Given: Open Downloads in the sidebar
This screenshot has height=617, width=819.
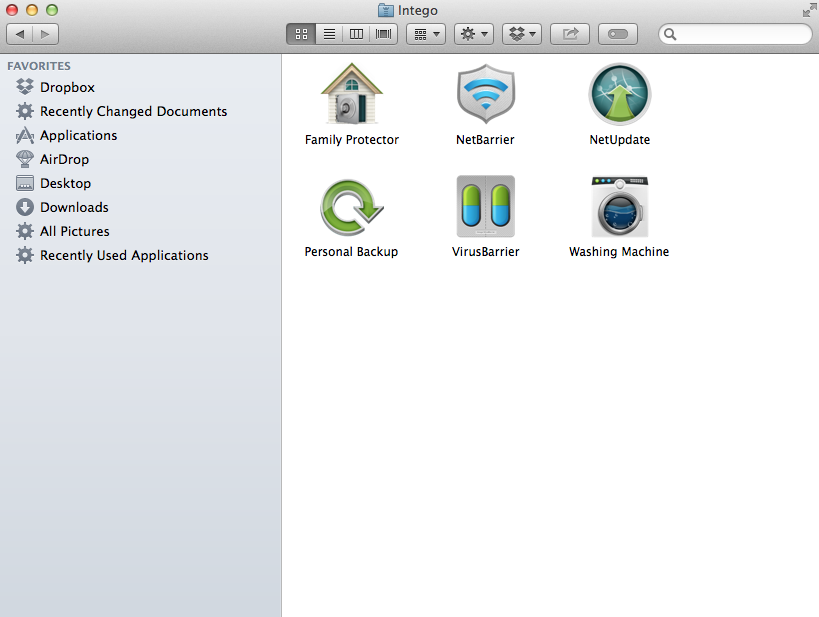Looking at the screenshot, I should 74,207.
